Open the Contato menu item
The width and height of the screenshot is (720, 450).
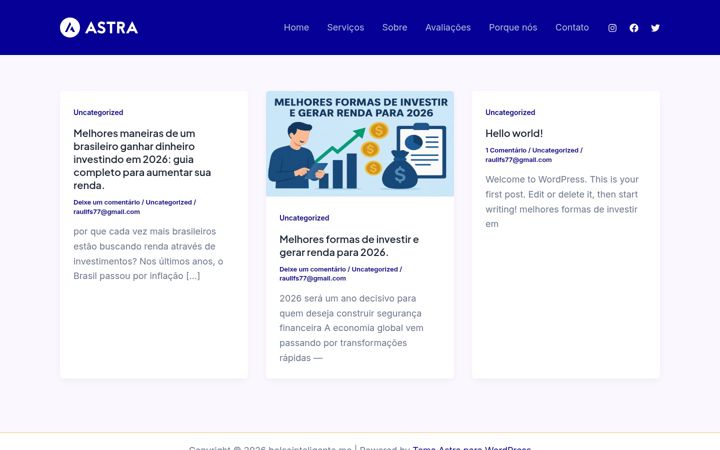pos(572,28)
